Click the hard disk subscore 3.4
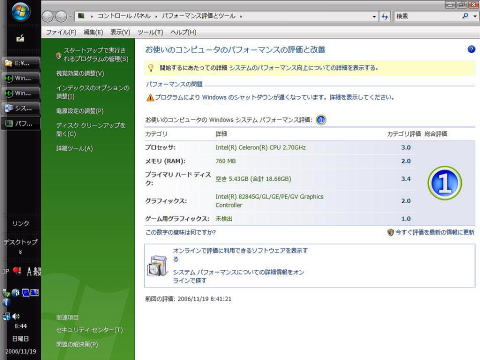This screenshot has height=360, width=480. (406, 179)
